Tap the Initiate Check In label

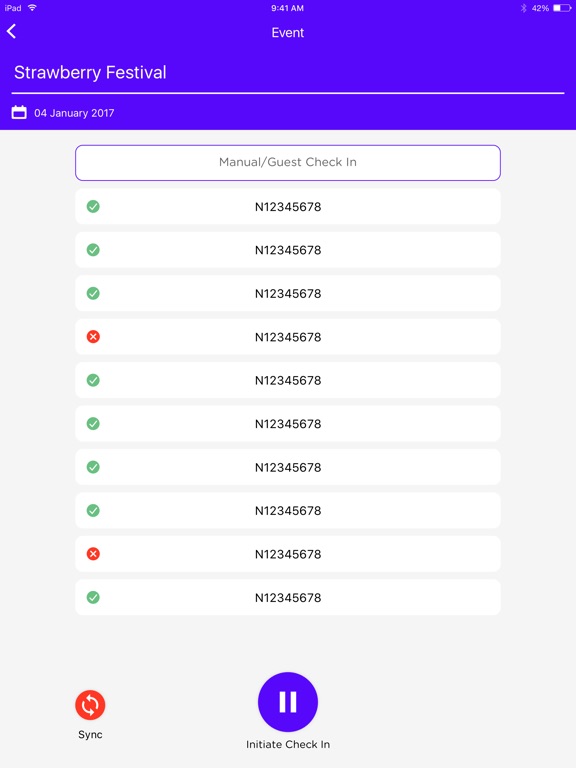(x=288, y=744)
